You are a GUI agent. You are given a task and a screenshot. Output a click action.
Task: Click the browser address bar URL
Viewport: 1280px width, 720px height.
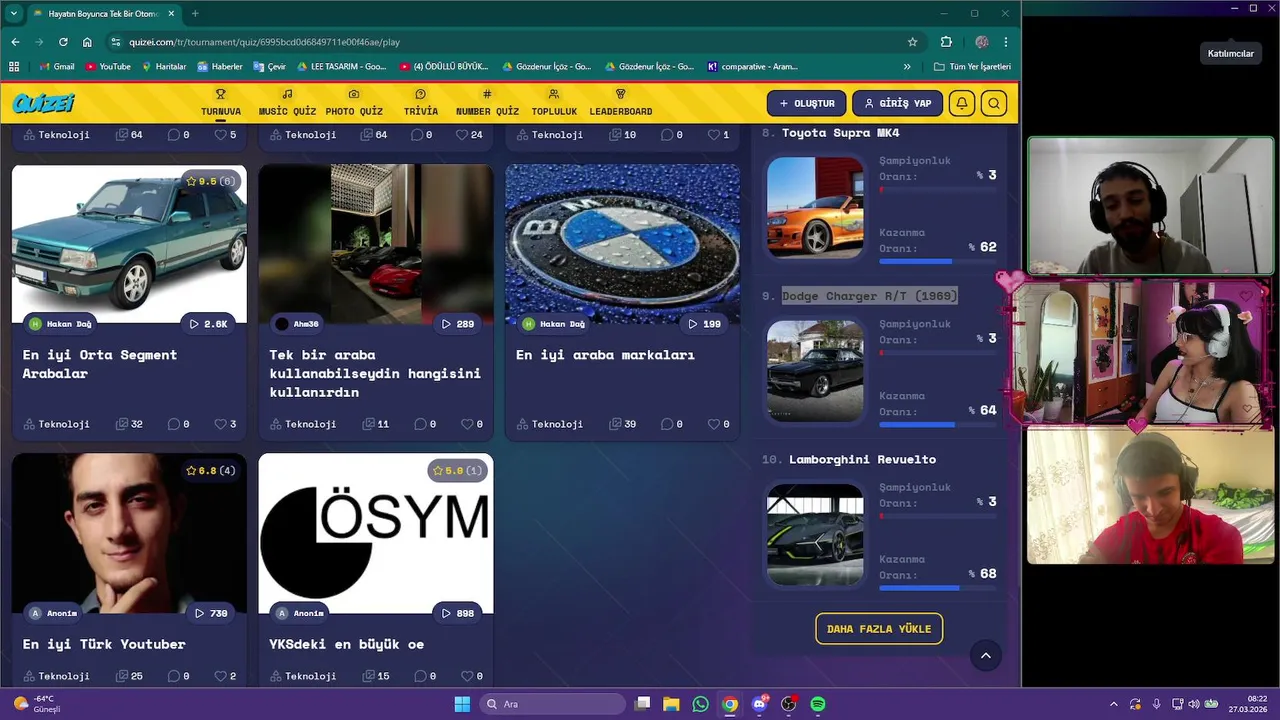coord(265,42)
